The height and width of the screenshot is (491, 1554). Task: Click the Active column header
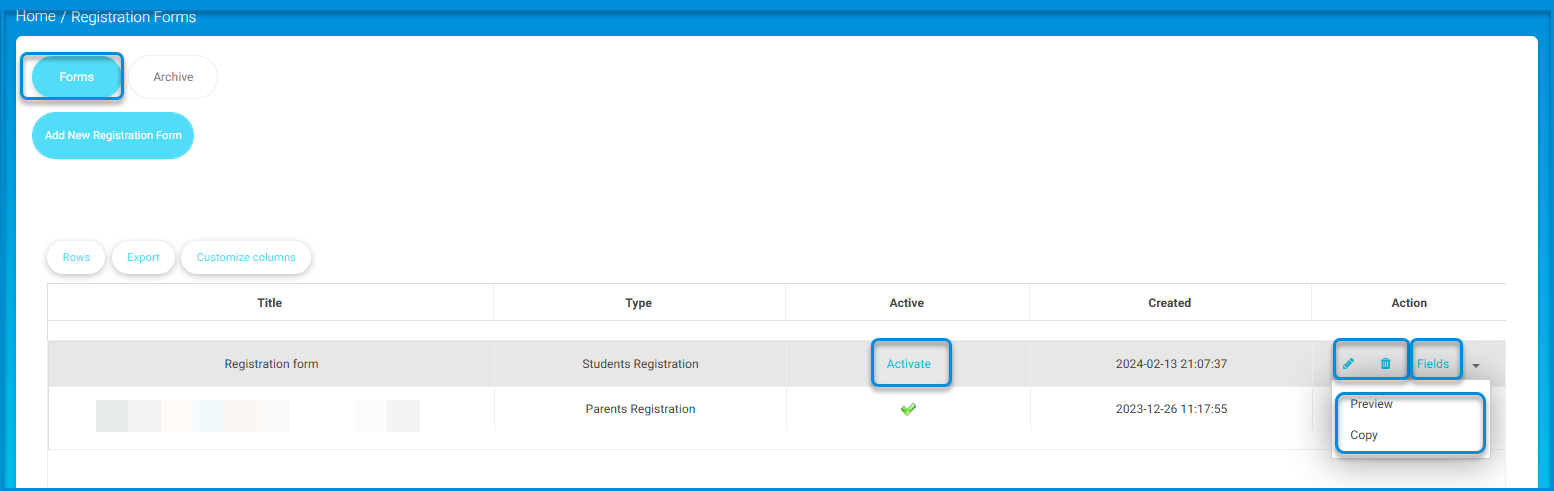coord(907,303)
